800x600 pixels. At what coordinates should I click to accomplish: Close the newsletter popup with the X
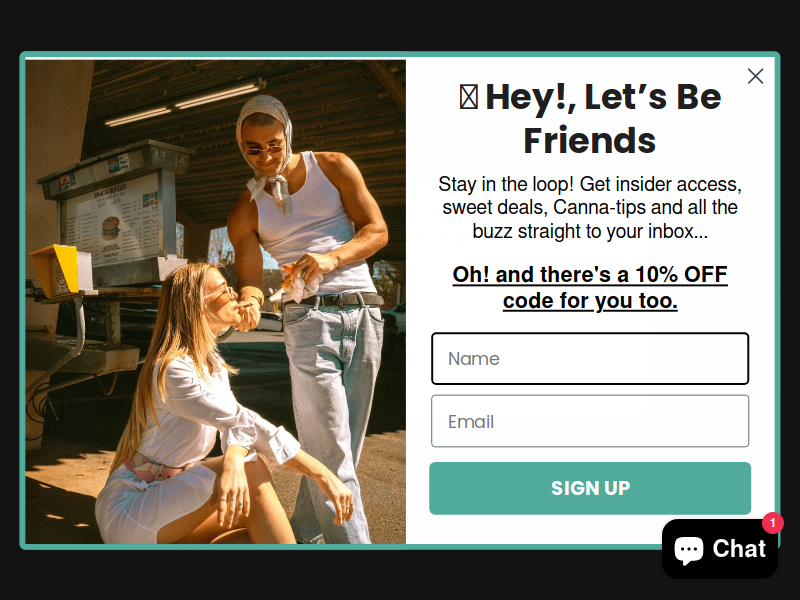(x=755, y=76)
